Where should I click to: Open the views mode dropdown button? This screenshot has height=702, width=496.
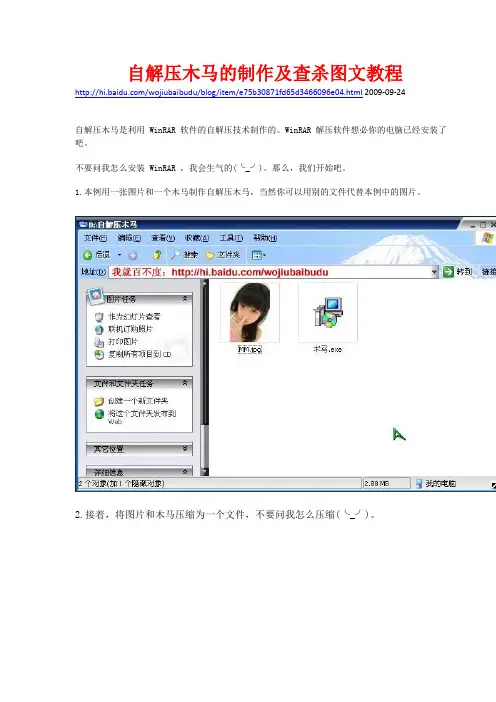tap(259, 255)
